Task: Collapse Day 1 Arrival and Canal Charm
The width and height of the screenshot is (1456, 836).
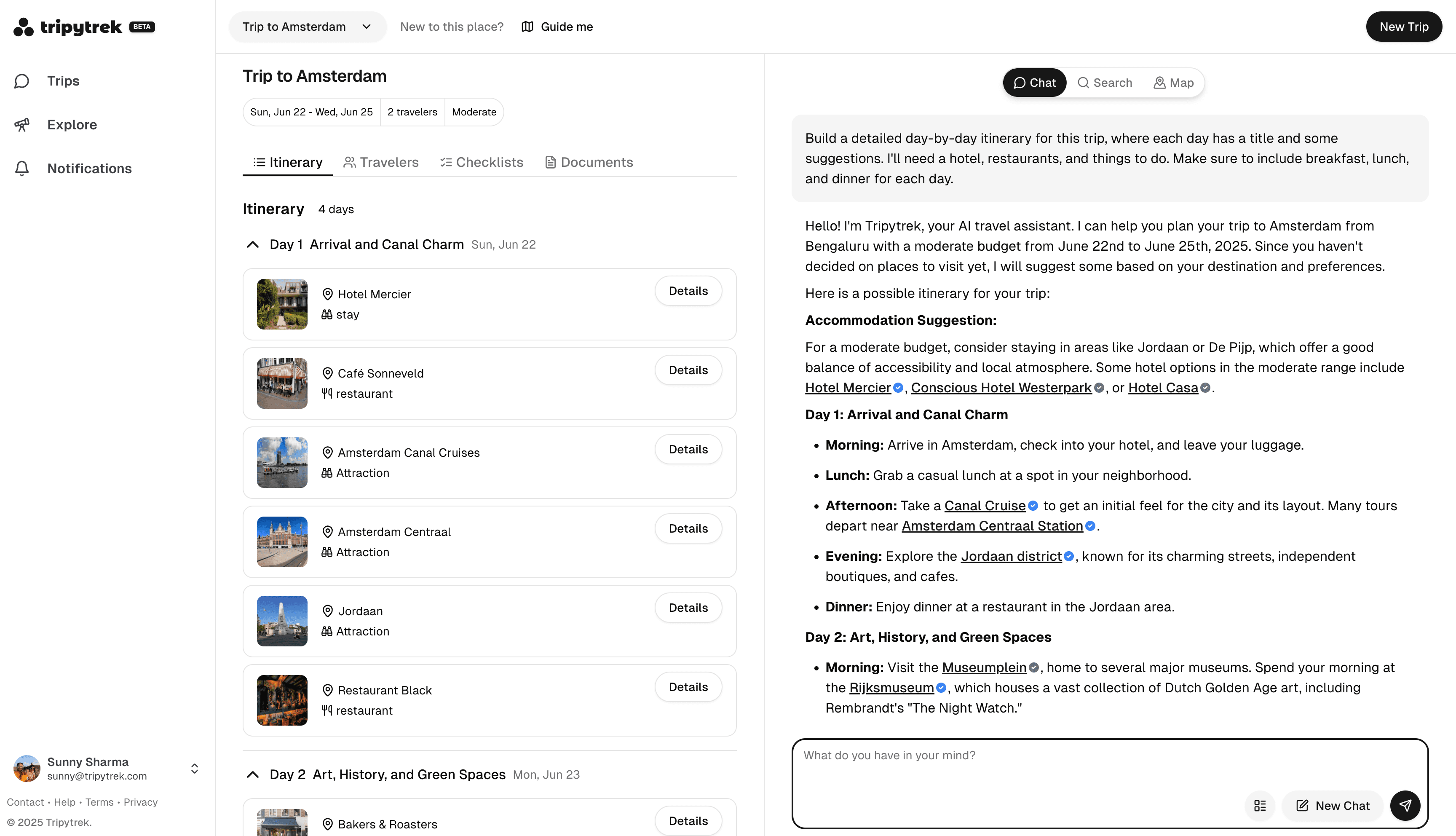Action: pyautogui.click(x=252, y=244)
